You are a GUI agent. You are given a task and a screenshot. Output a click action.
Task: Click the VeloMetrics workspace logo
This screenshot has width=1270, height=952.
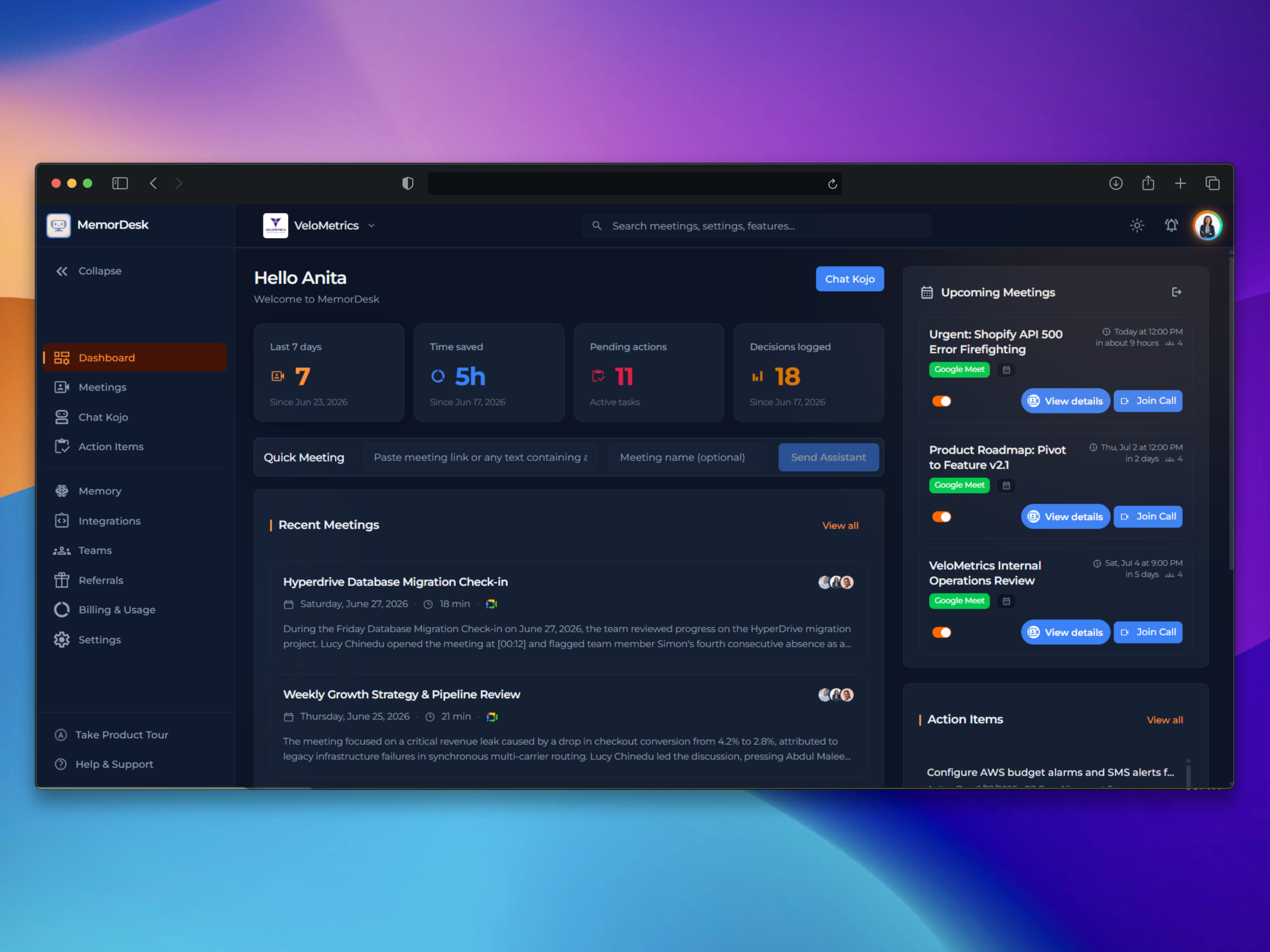tap(275, 225)
